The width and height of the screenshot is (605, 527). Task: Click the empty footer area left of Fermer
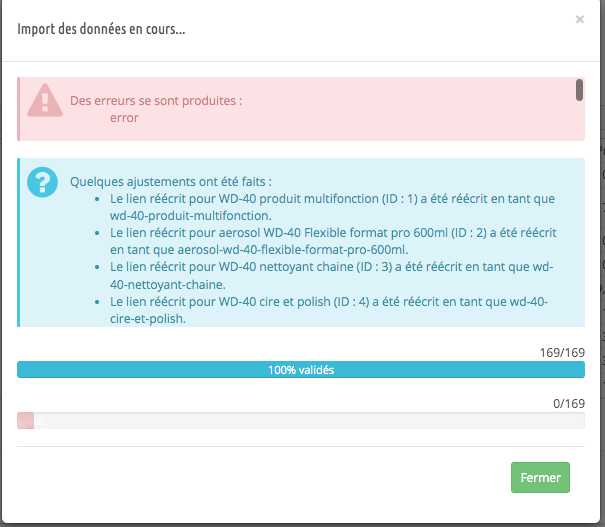click(260, 478)
